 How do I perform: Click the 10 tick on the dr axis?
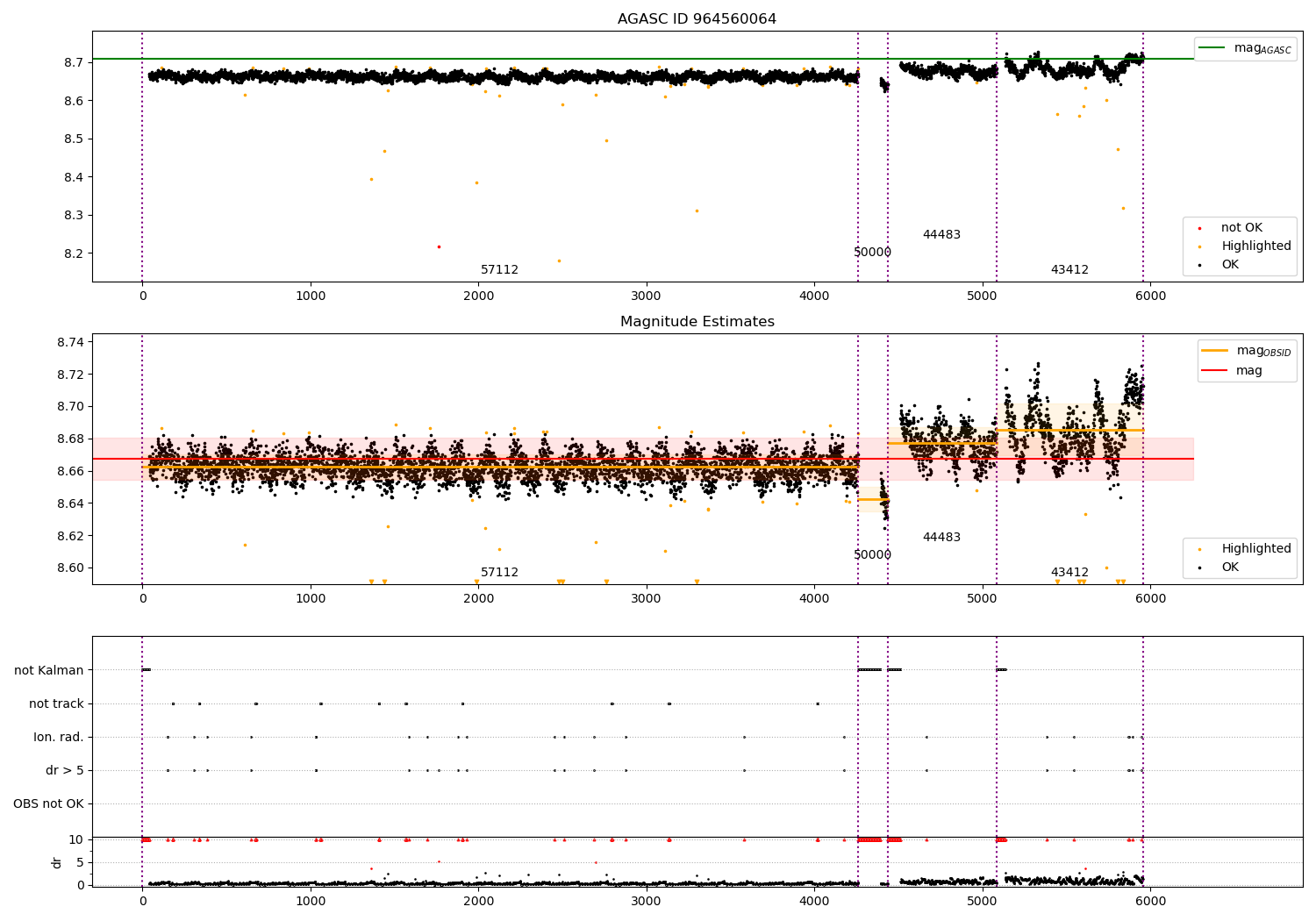76,839
